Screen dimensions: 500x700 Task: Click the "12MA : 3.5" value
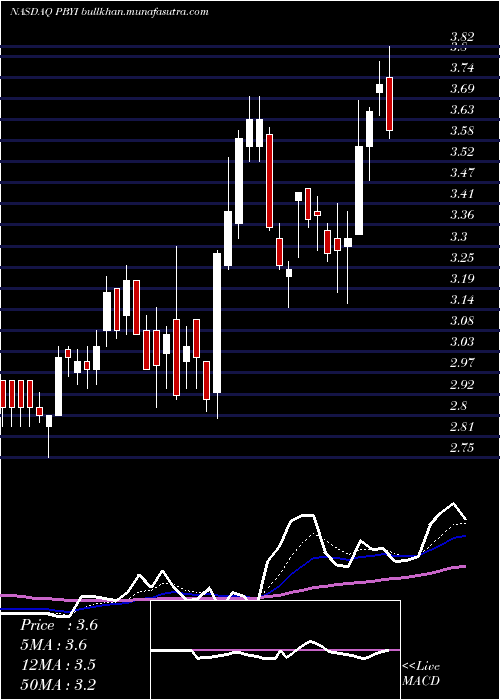(x=58, y=665)
